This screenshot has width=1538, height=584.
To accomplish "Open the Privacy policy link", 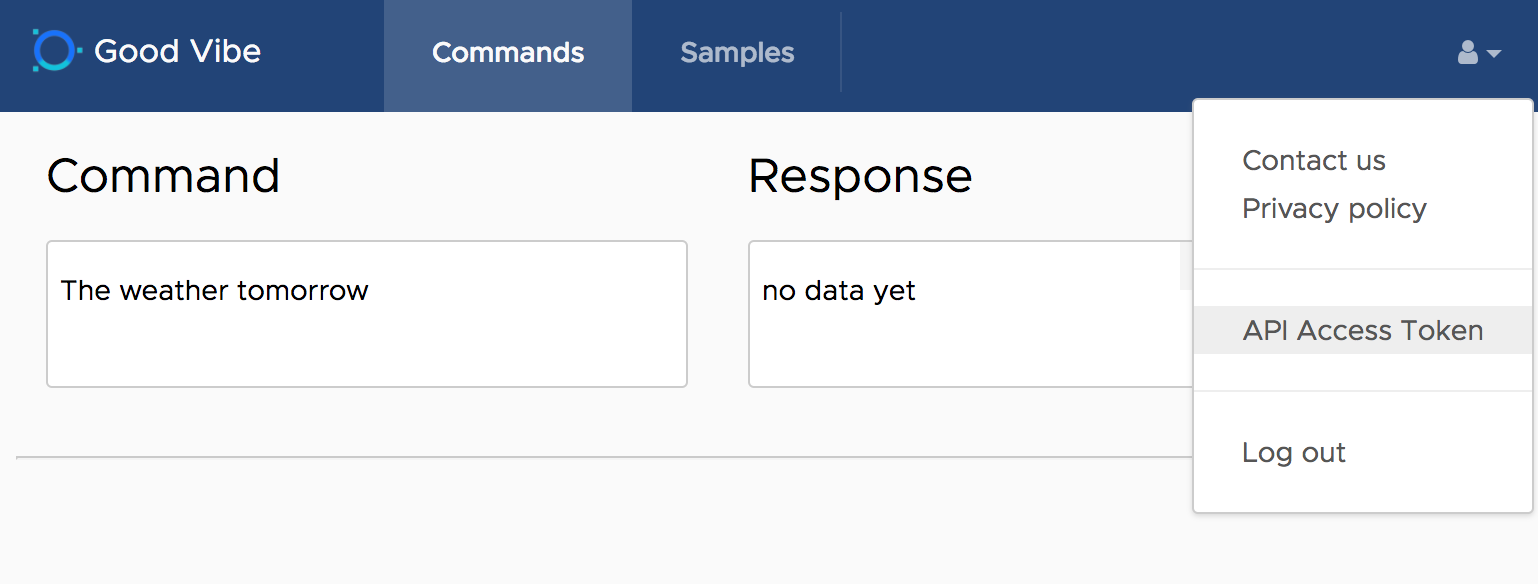I will pos(1333,209).
